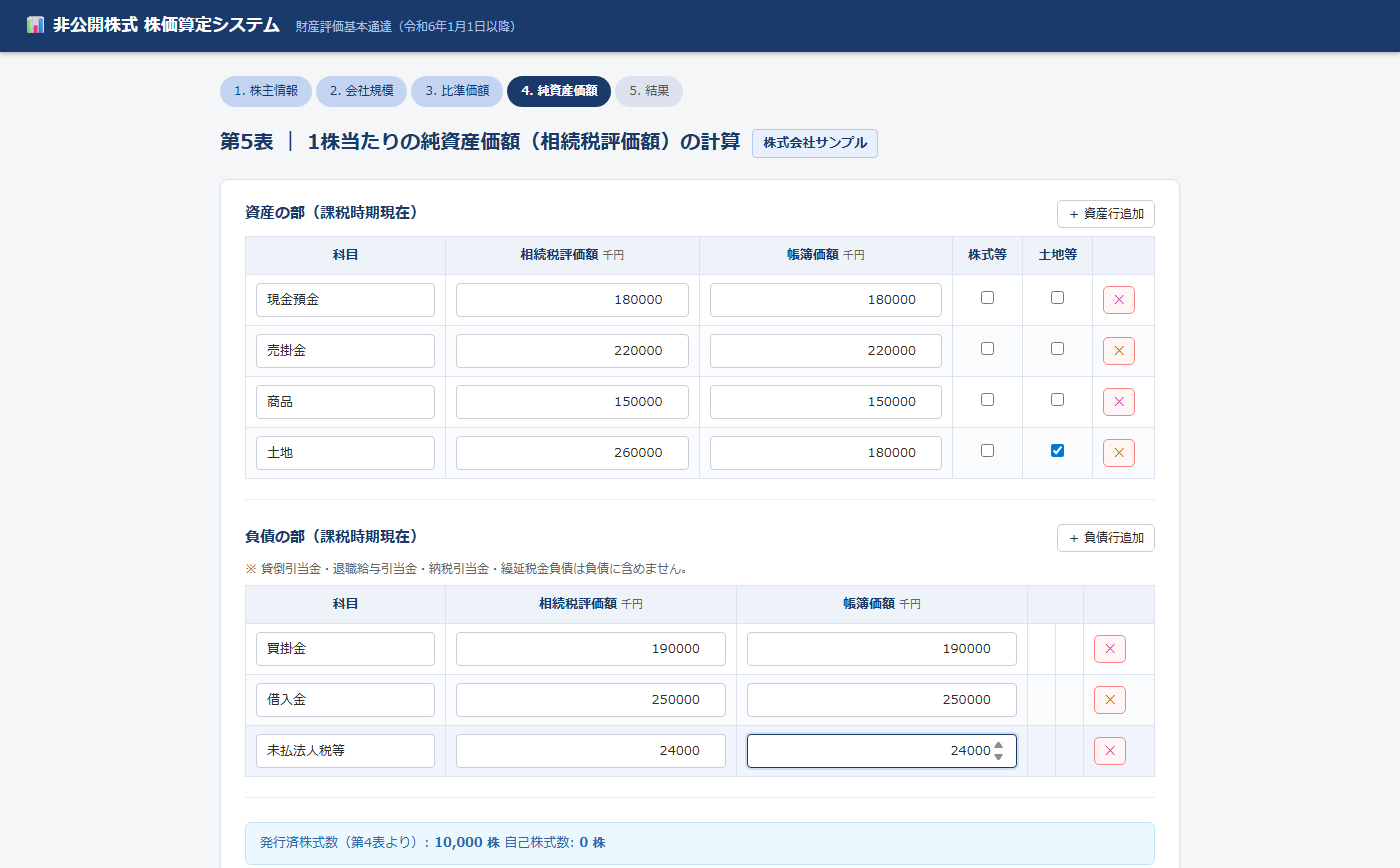1400x868 pixels.
Task: Delete the 売掛金 asset row
Action: coord(1119,351)
